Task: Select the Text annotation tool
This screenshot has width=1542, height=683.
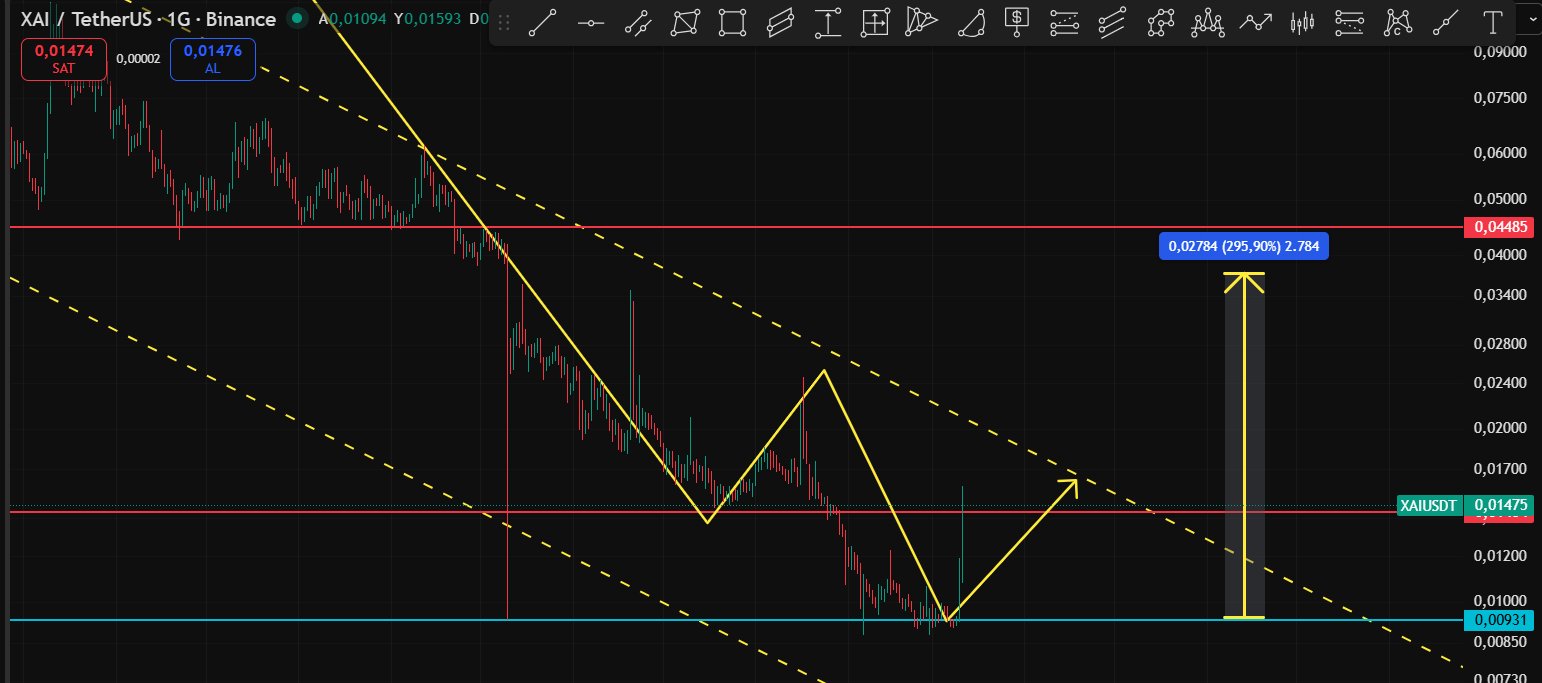Action: [x=1494, y=22]
